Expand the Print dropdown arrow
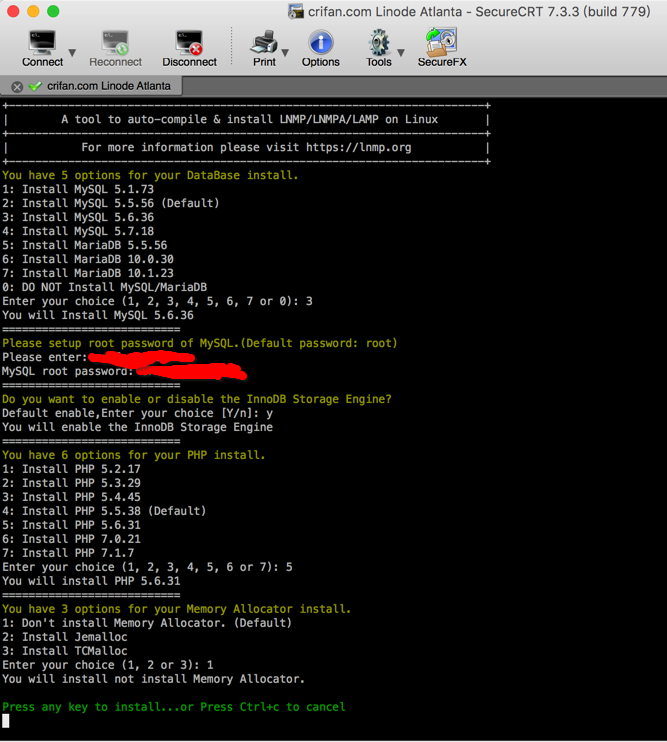Screen dimensions: 667x742 pyautogui.click(x=285, y=52)
